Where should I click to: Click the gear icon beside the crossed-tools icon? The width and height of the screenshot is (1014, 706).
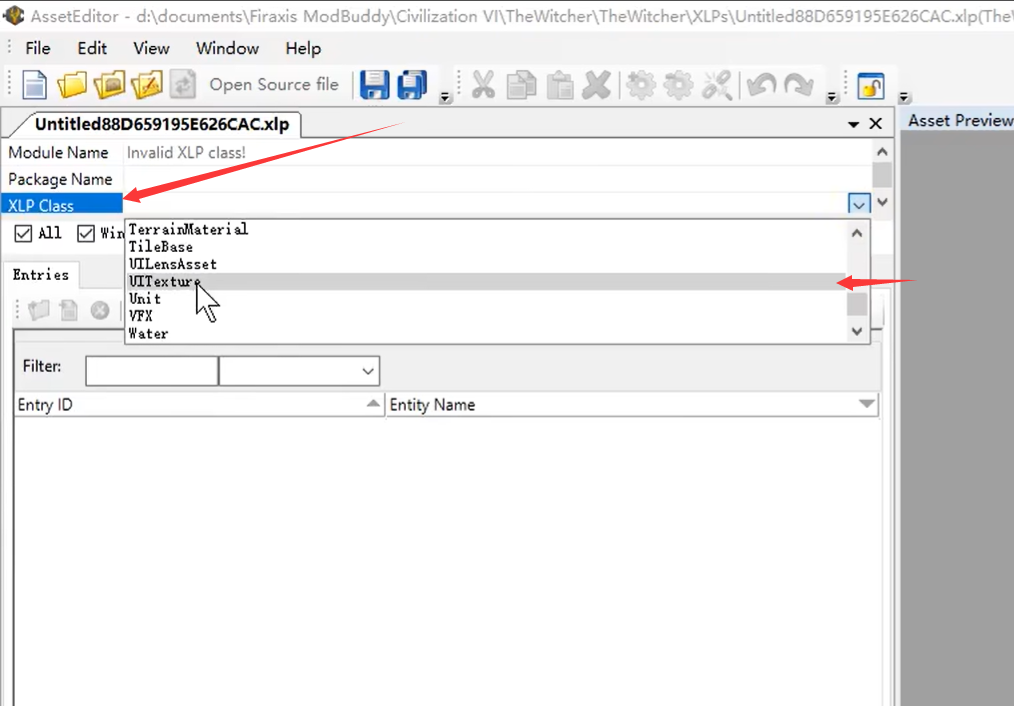point(678,85)
